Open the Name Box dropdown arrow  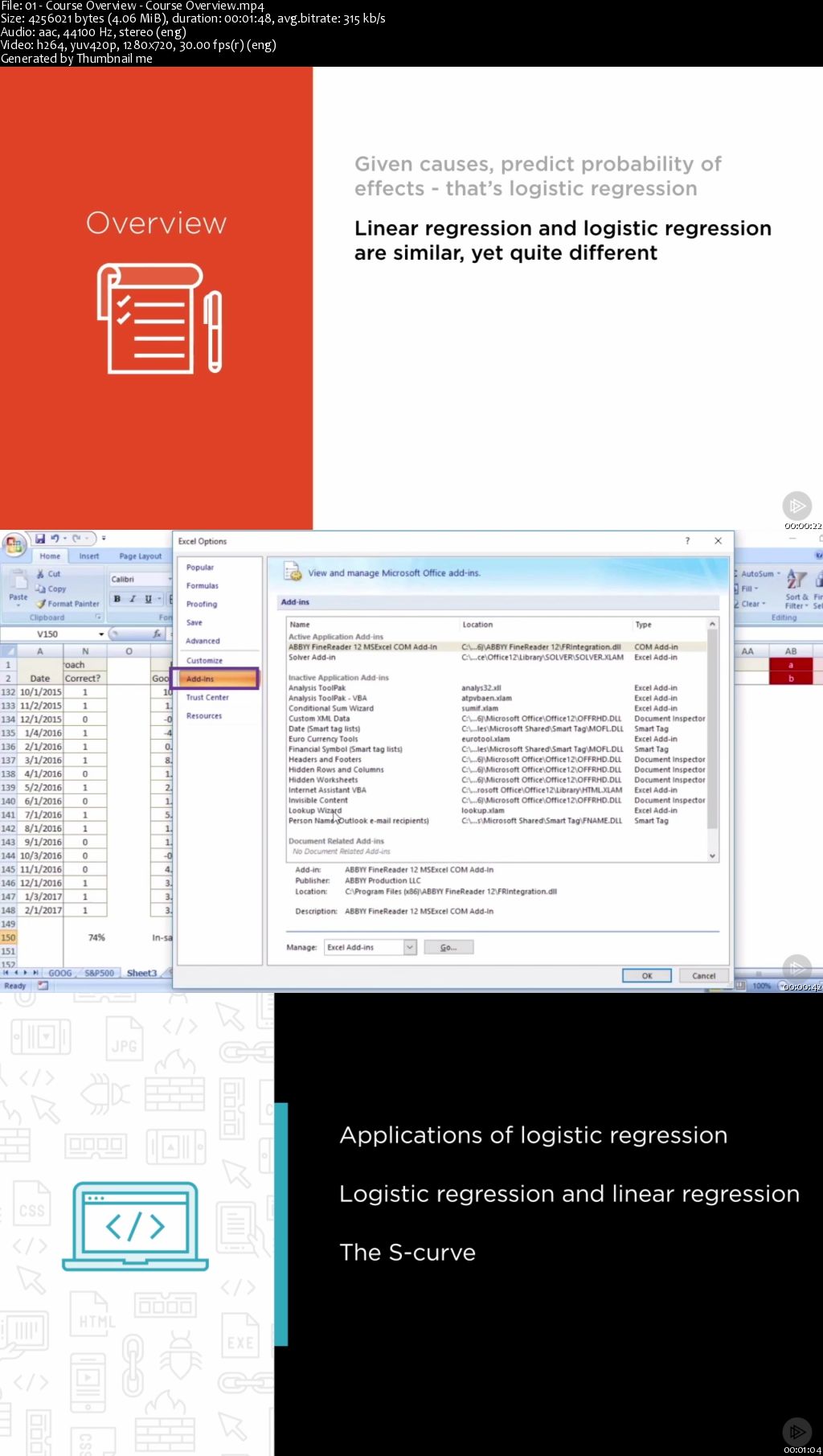(101, 634)
